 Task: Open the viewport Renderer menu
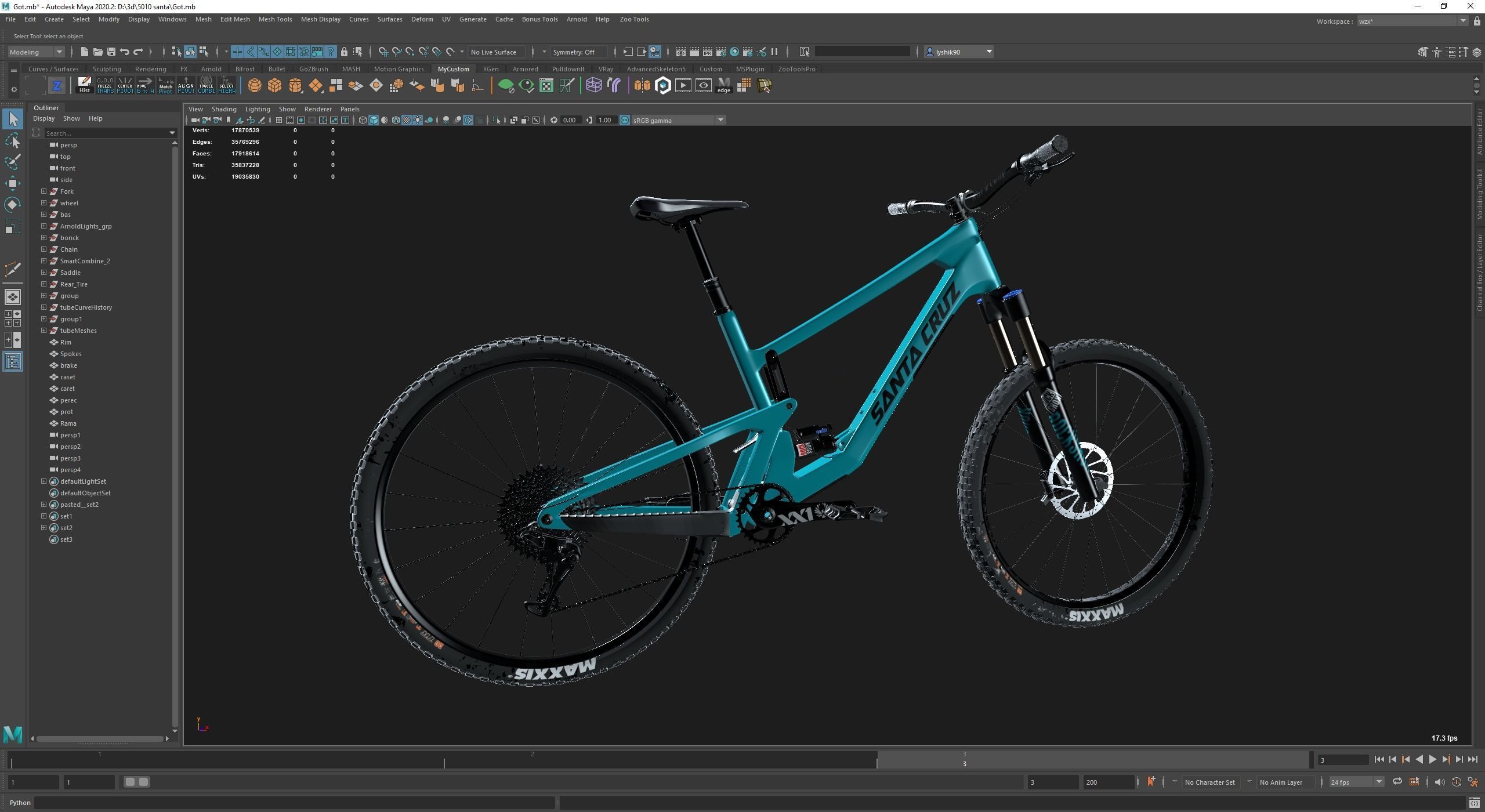318,109
